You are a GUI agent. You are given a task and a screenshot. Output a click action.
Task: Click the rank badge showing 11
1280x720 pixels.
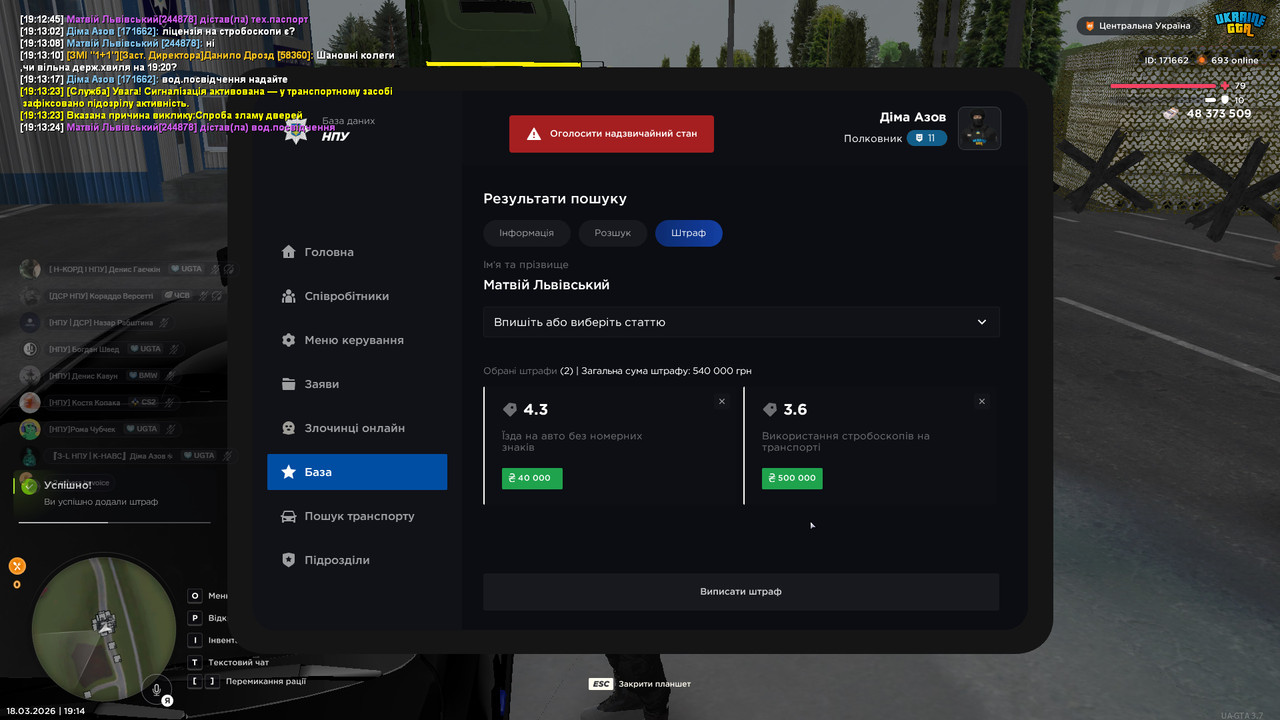click(x=927, y=138)
